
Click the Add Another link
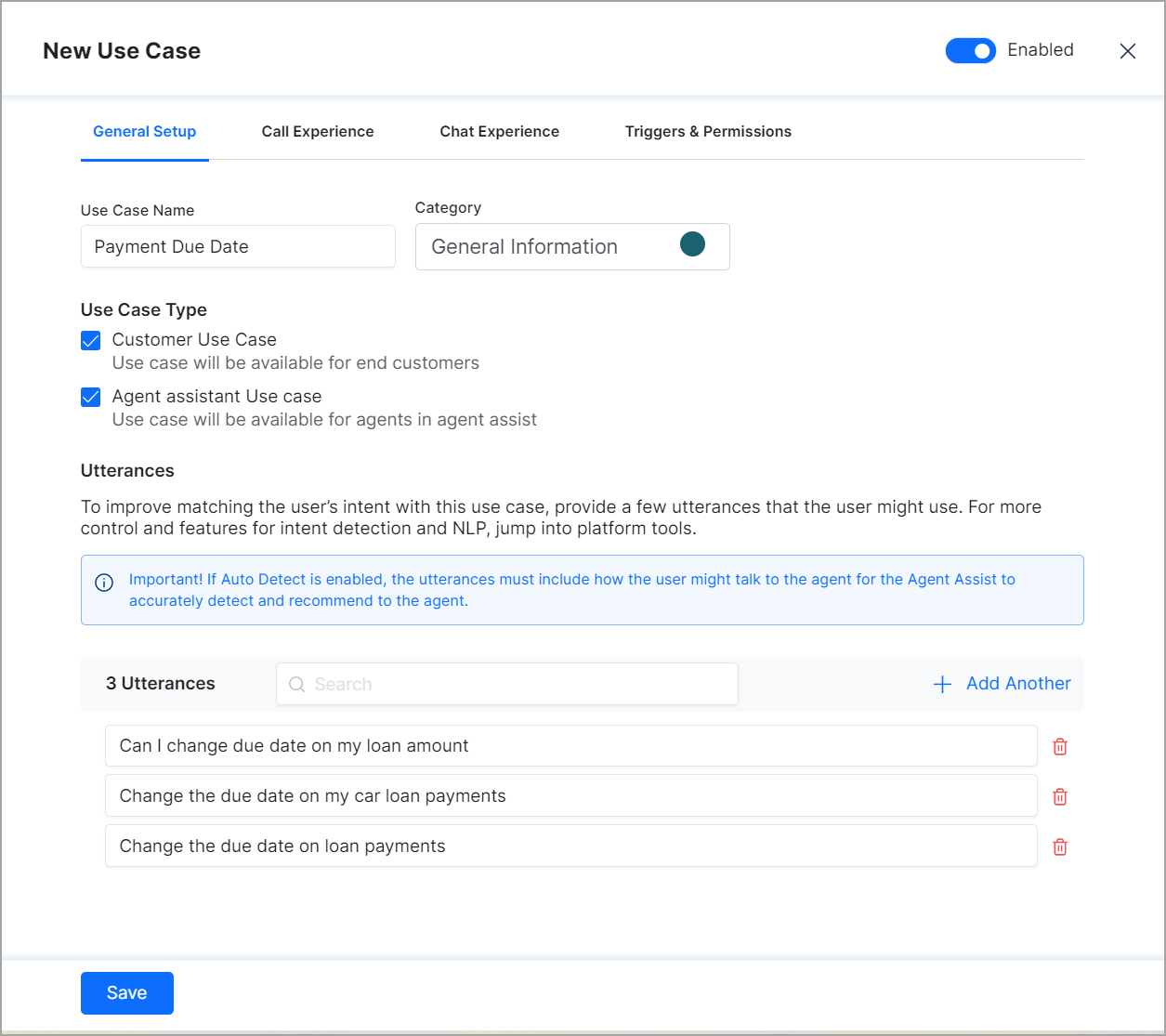pos(1017,684)
